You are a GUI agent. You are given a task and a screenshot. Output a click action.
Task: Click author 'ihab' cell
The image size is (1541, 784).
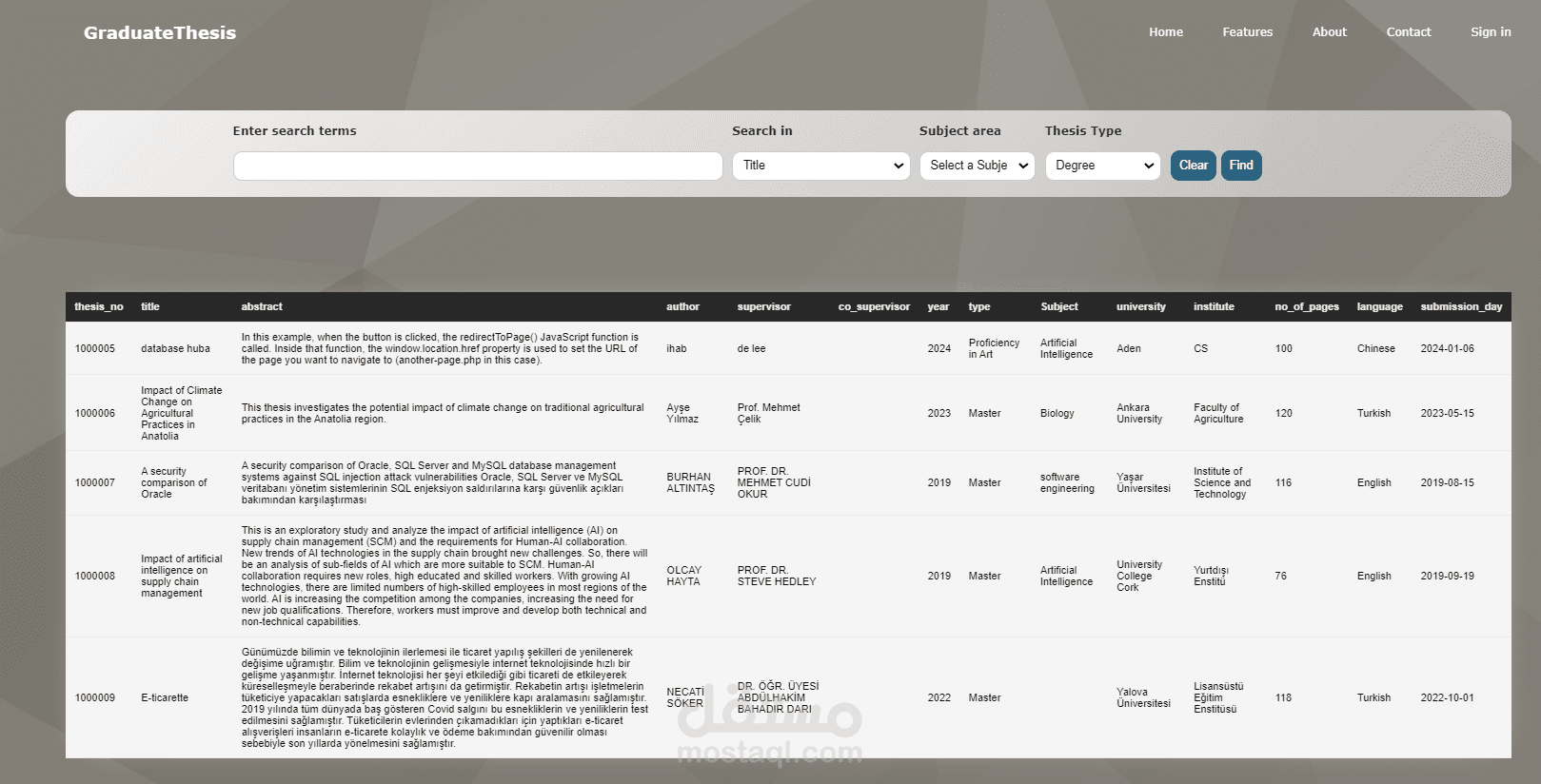pos(676,348)
